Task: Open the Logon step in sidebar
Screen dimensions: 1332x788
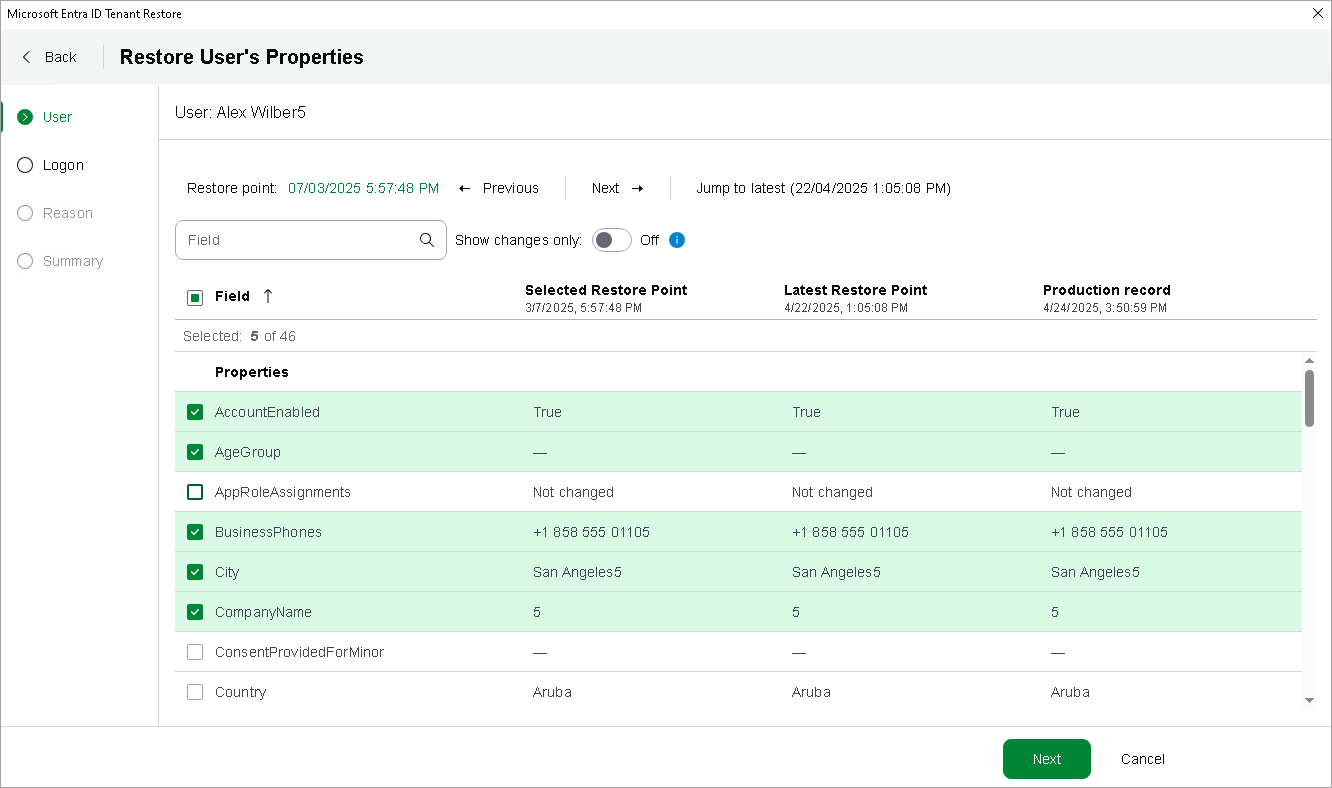Action: 63,165
